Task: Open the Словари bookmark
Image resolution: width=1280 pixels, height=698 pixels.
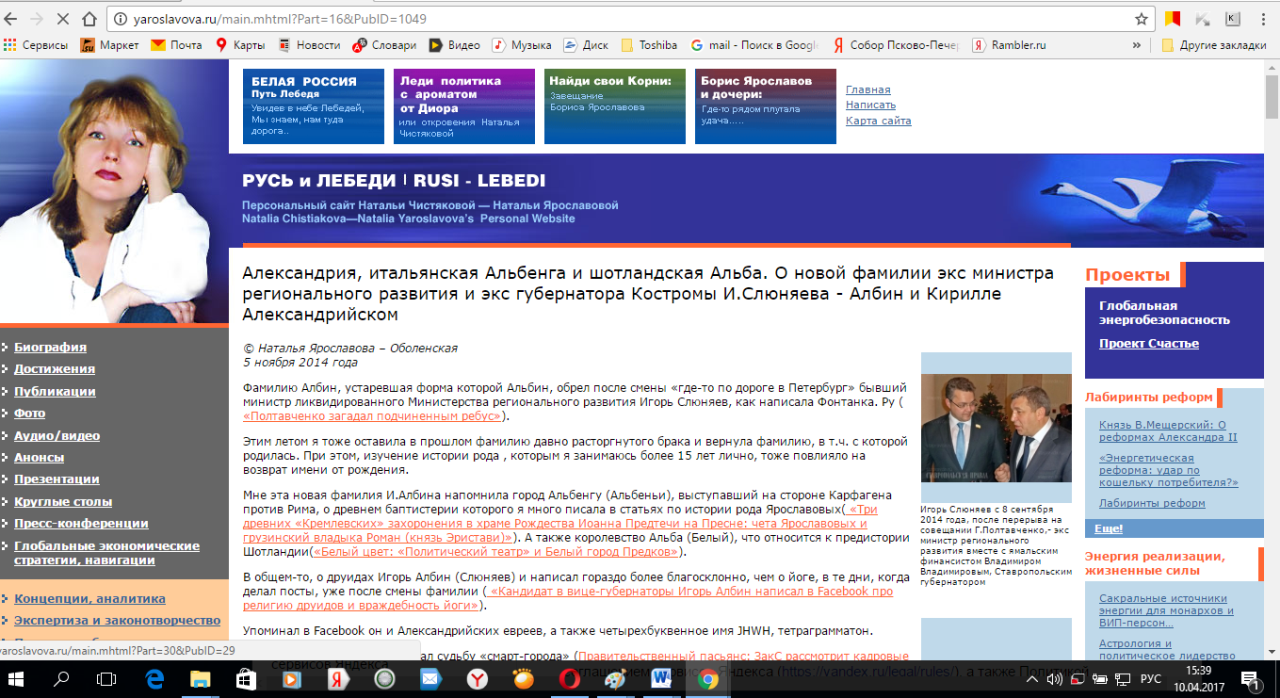Action: tap(384, 45)
